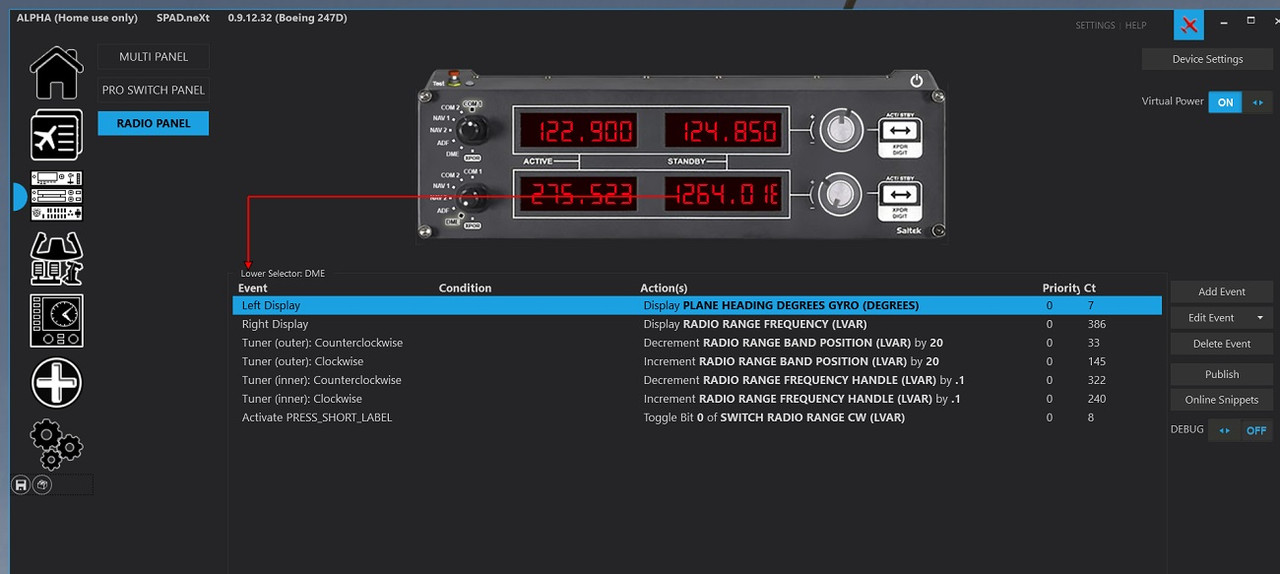Image resolution: width=1280 pixels, height=574 pixels.
Task: Open the HELP menu
Action: tap(1136, 25)
